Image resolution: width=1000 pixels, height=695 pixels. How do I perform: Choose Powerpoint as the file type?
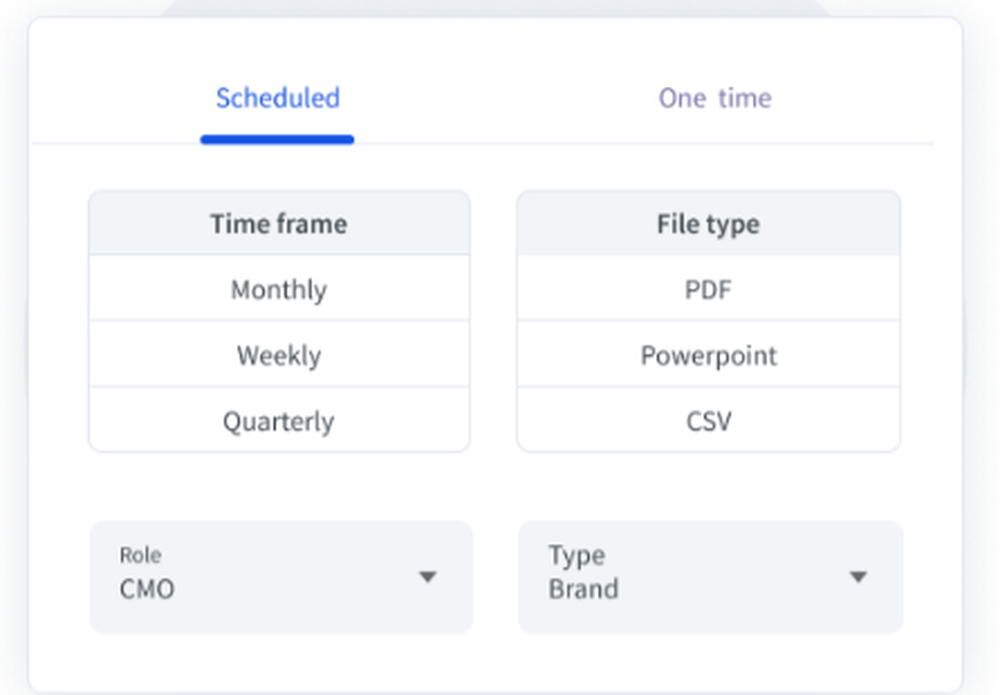click(x=709, y=355)
